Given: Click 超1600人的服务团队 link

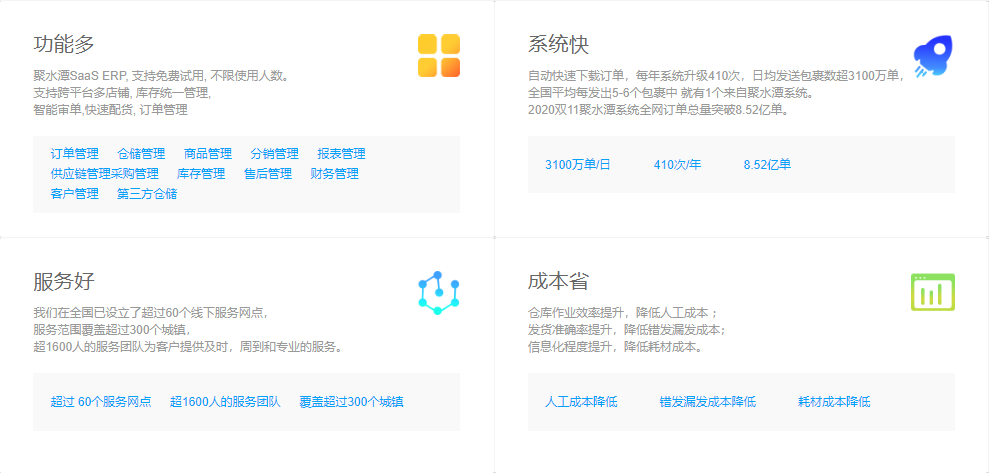Looking at the screenshot, I should pos(225,402).
